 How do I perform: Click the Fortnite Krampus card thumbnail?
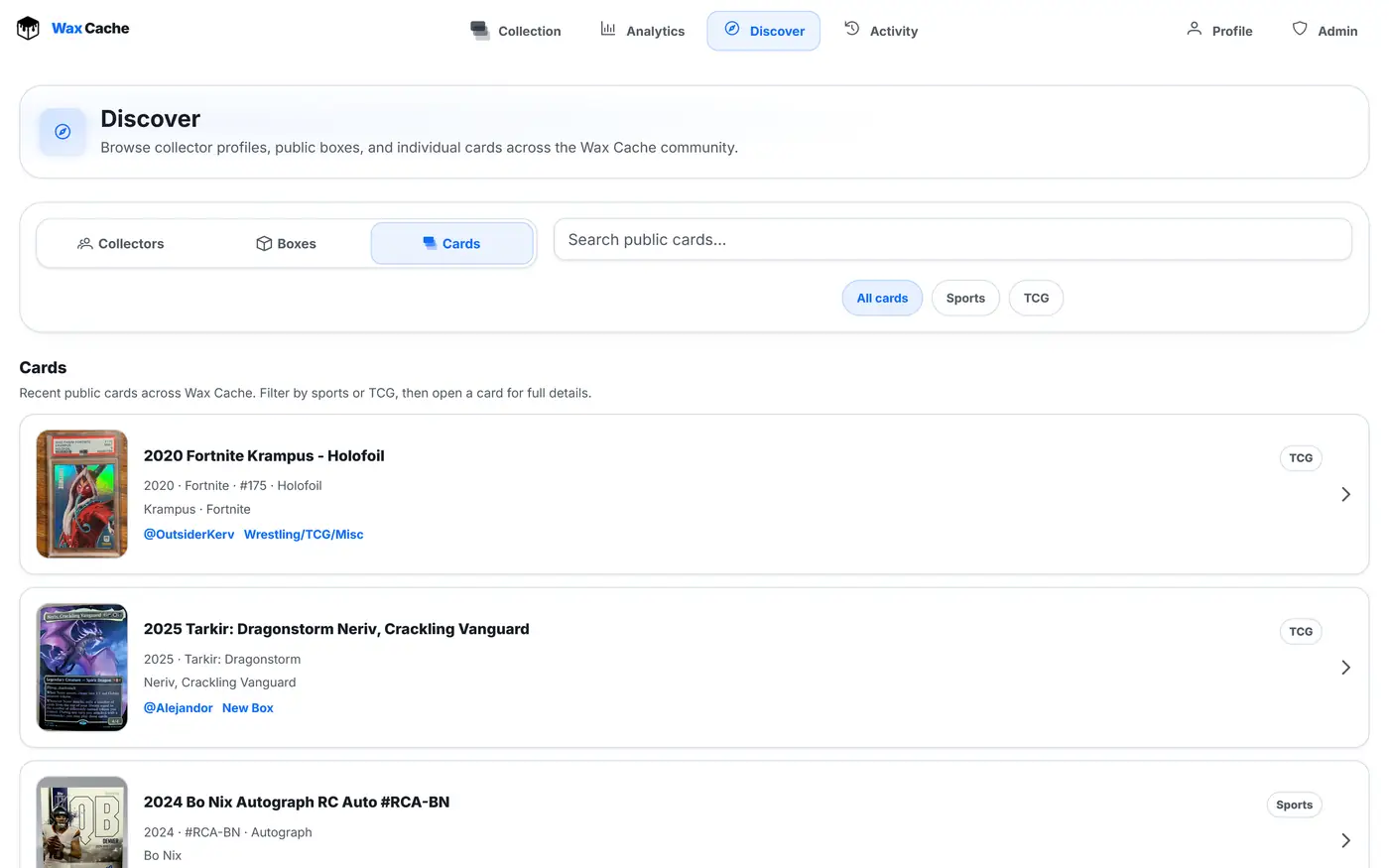82,494
